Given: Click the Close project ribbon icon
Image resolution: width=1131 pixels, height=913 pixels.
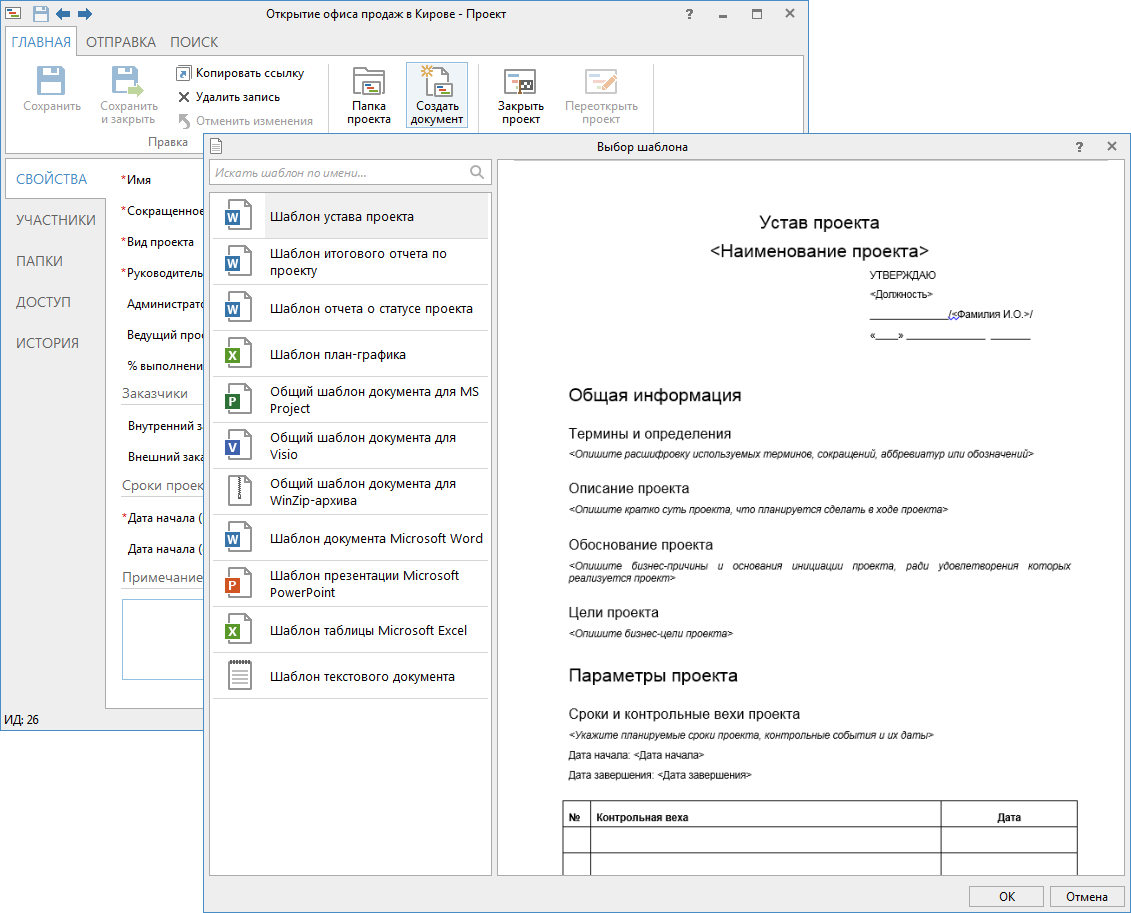Looking at the screenshot, I should (x=520, y=81).
